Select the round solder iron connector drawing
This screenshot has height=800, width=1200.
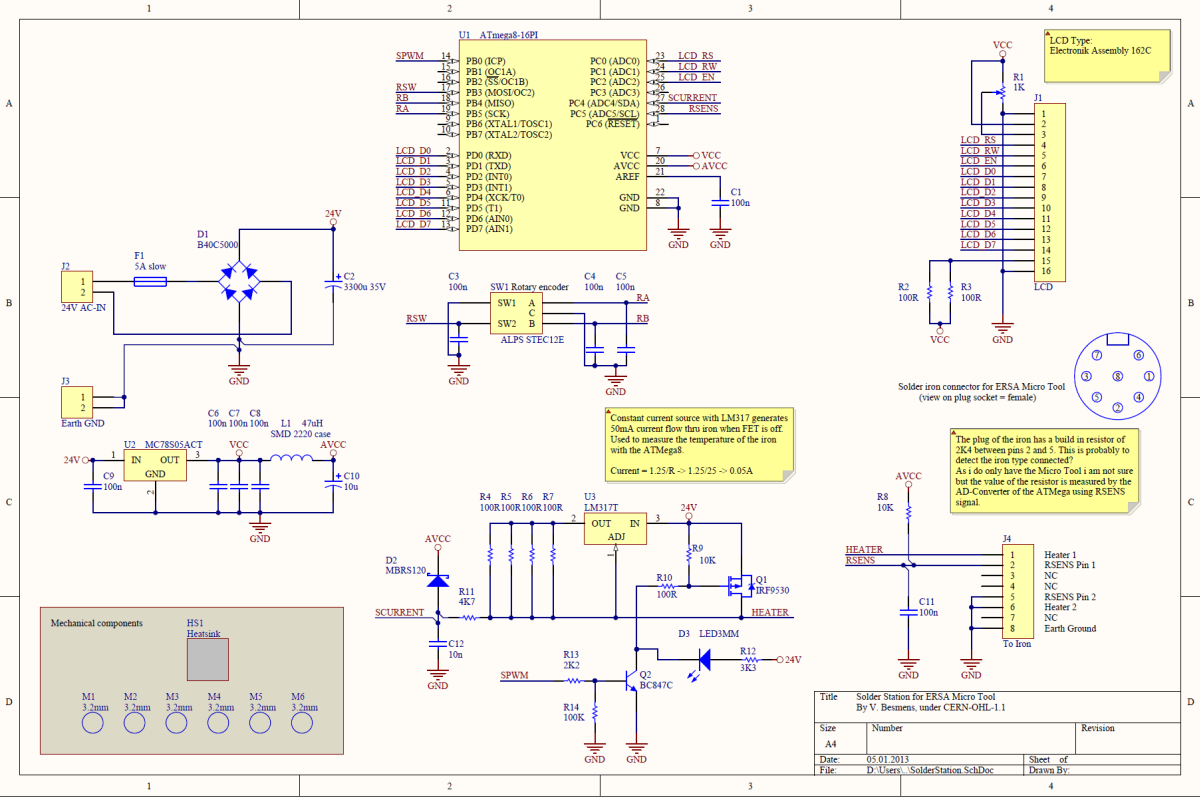(1120, 378)
